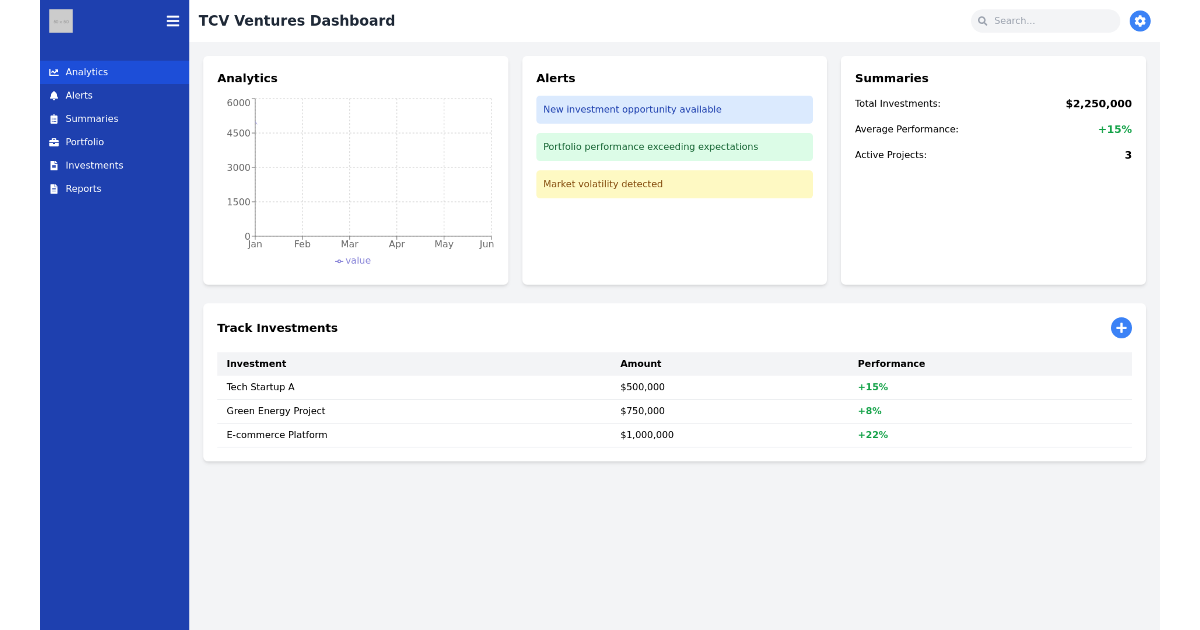The image size is (1200, 630).
Task: Select the Reports file icon
Action: [x=54, y=188]
